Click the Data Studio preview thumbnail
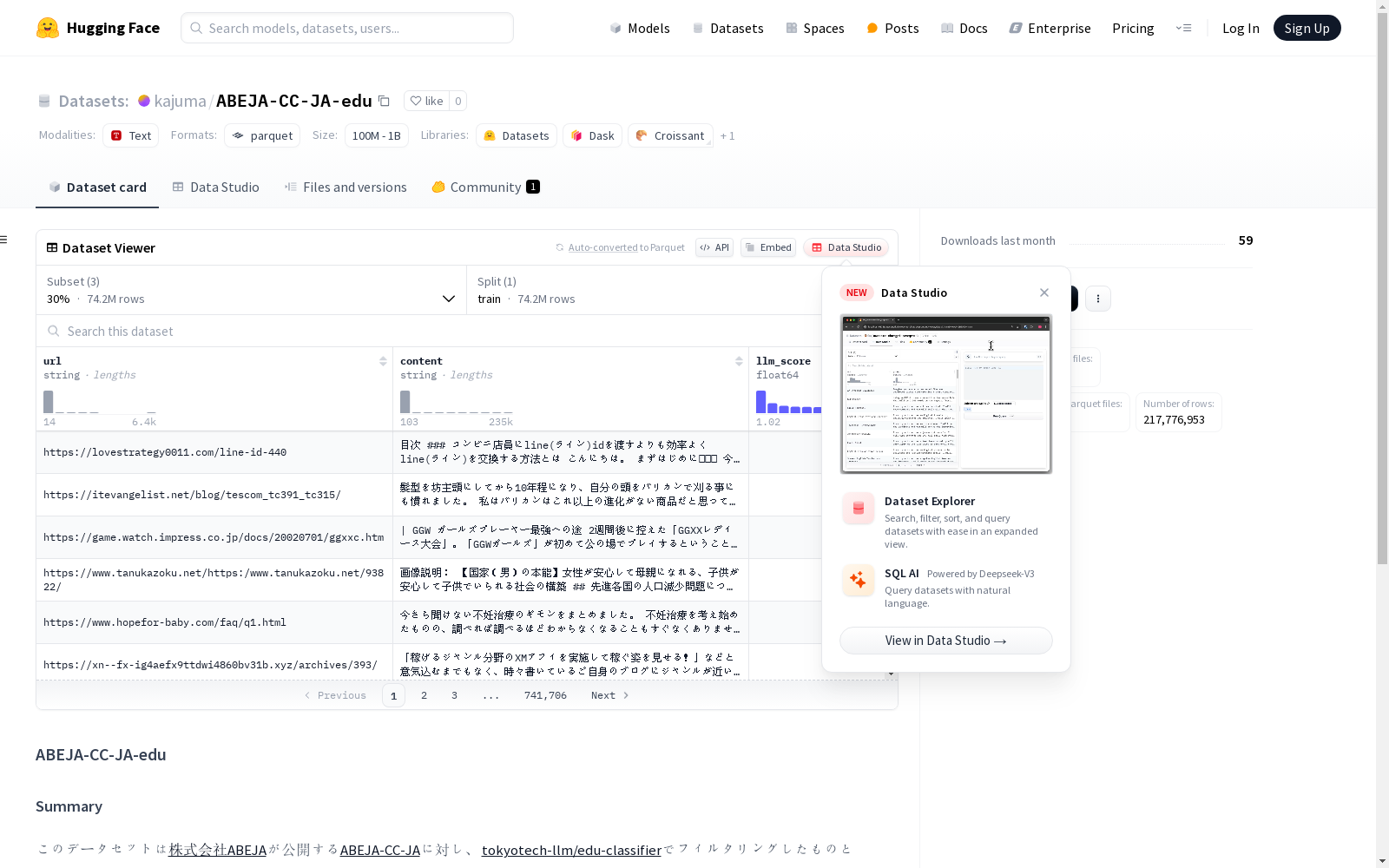1389x868 pixels. pos(945,394)
